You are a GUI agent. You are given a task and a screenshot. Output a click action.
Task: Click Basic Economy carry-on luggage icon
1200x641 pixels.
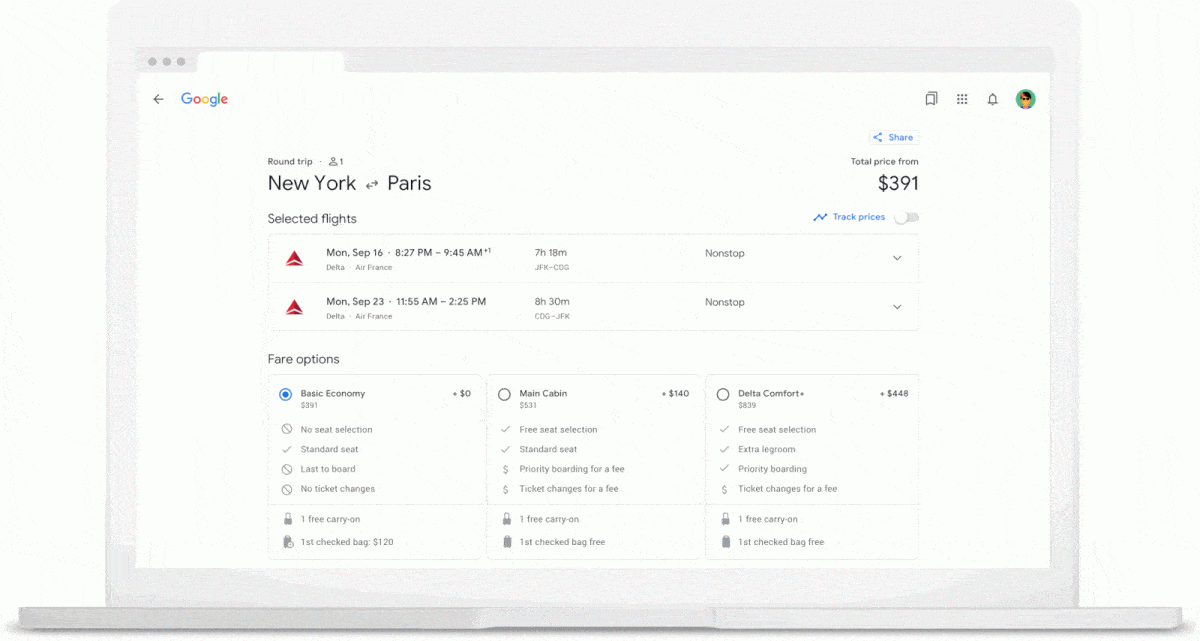click(x=287, y=519)
